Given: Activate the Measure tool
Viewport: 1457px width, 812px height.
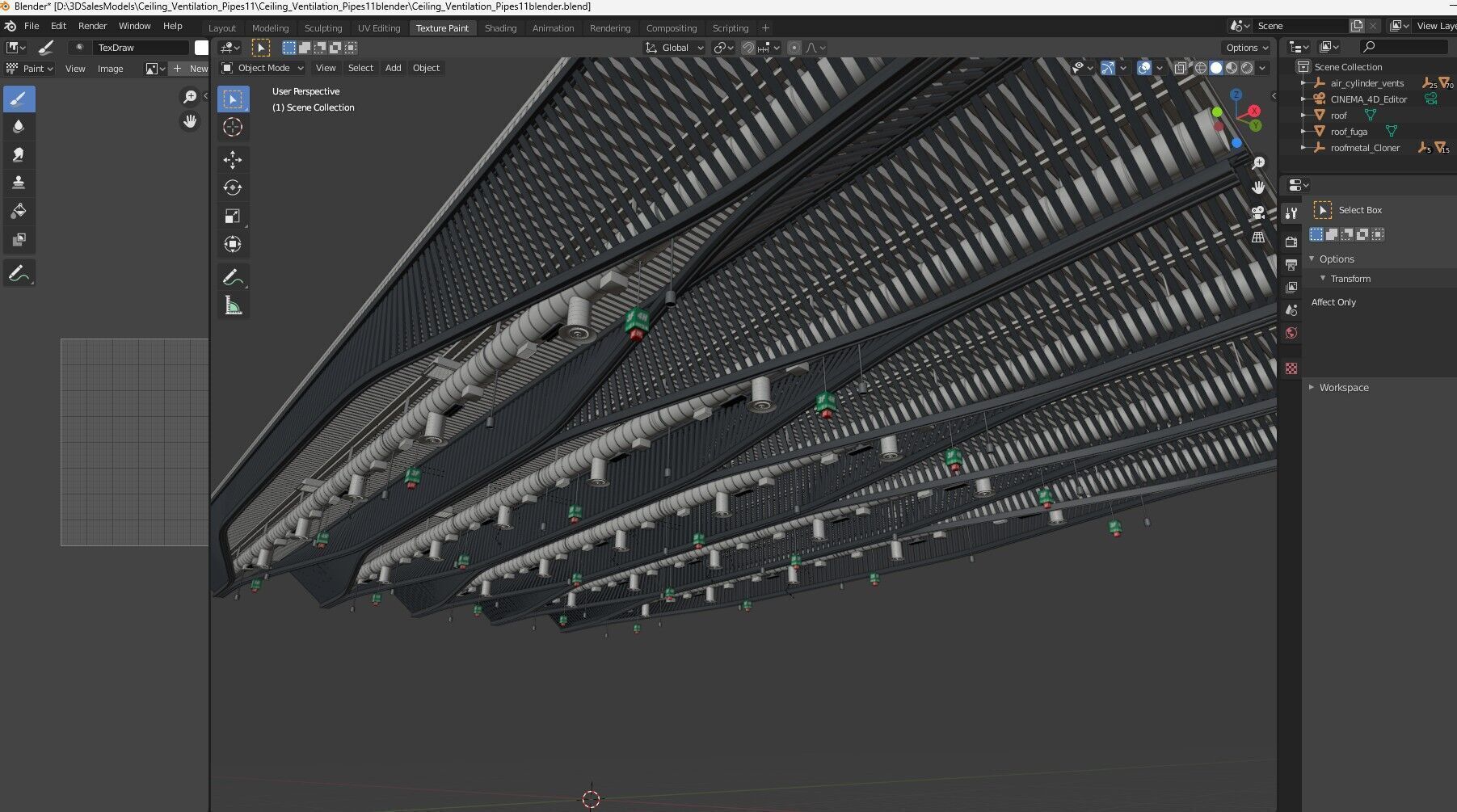Looking at the screenshot, I should (233, 305).
